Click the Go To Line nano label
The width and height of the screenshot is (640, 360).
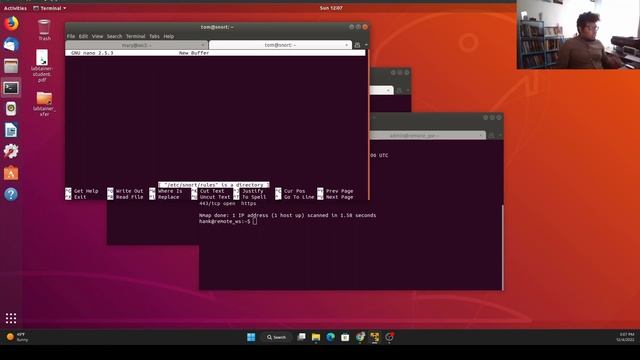click(299, 197)
